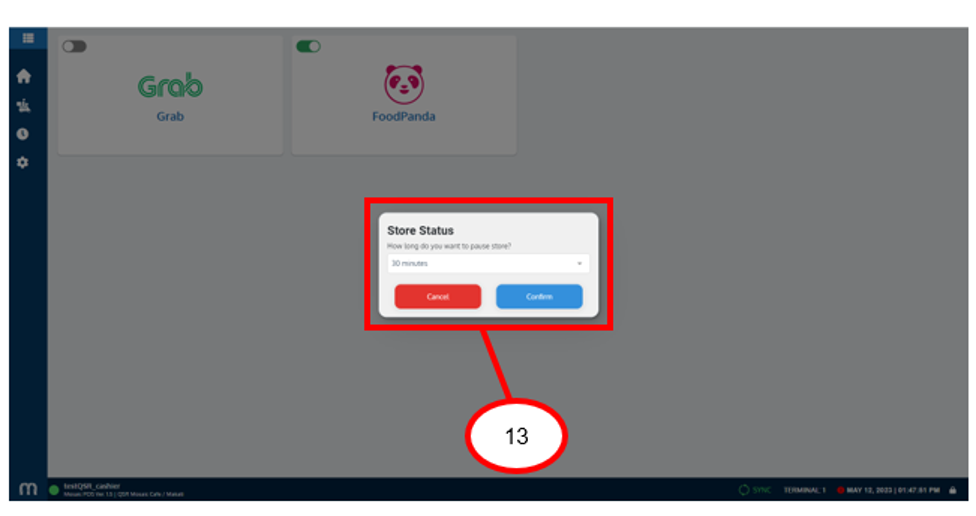This screenshot has height=516, width=976.
Task: Click the Mosaic logo in bottom-left corner
Action: tap(28, 489)
